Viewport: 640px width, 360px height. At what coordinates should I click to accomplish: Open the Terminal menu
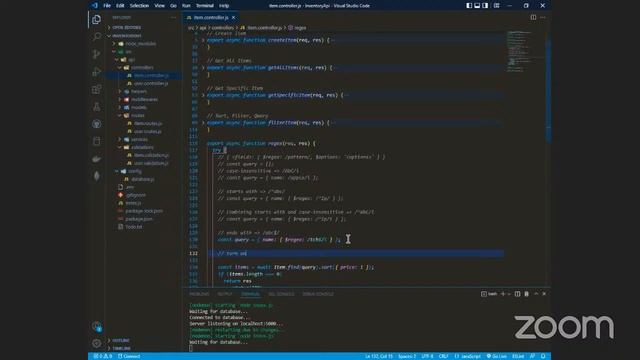tap(204, 6)
